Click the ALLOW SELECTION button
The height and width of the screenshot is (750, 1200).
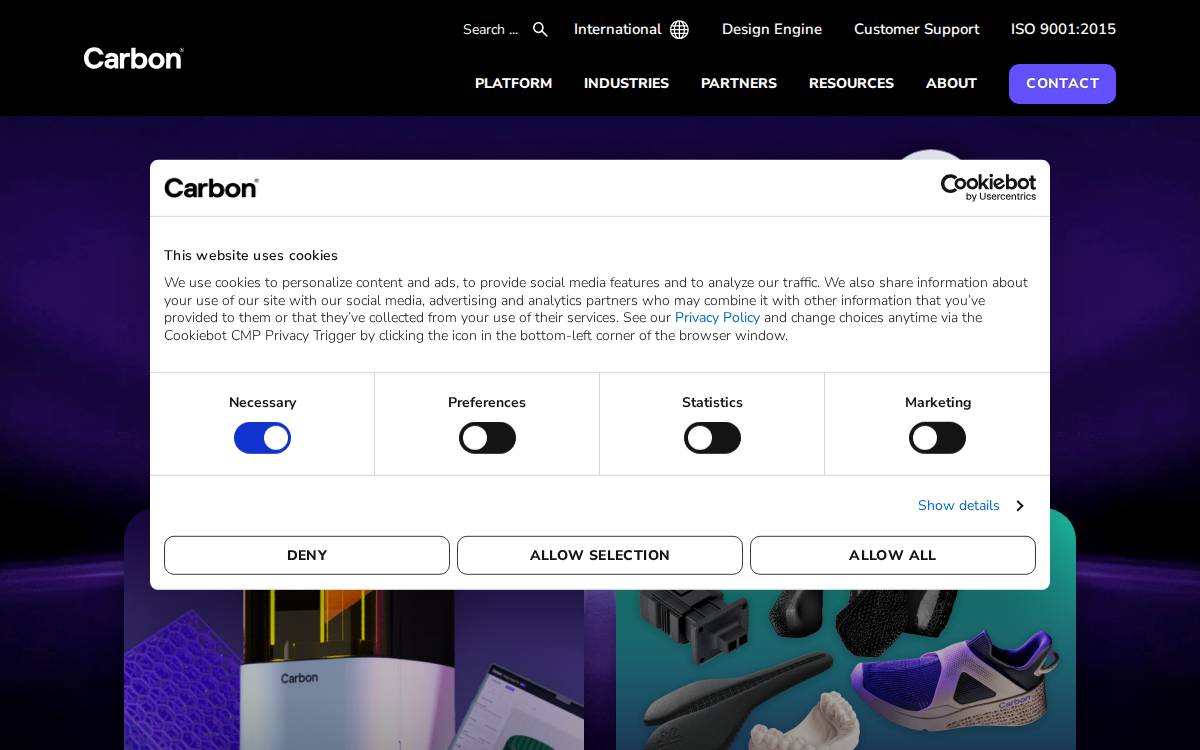(600, 555)
